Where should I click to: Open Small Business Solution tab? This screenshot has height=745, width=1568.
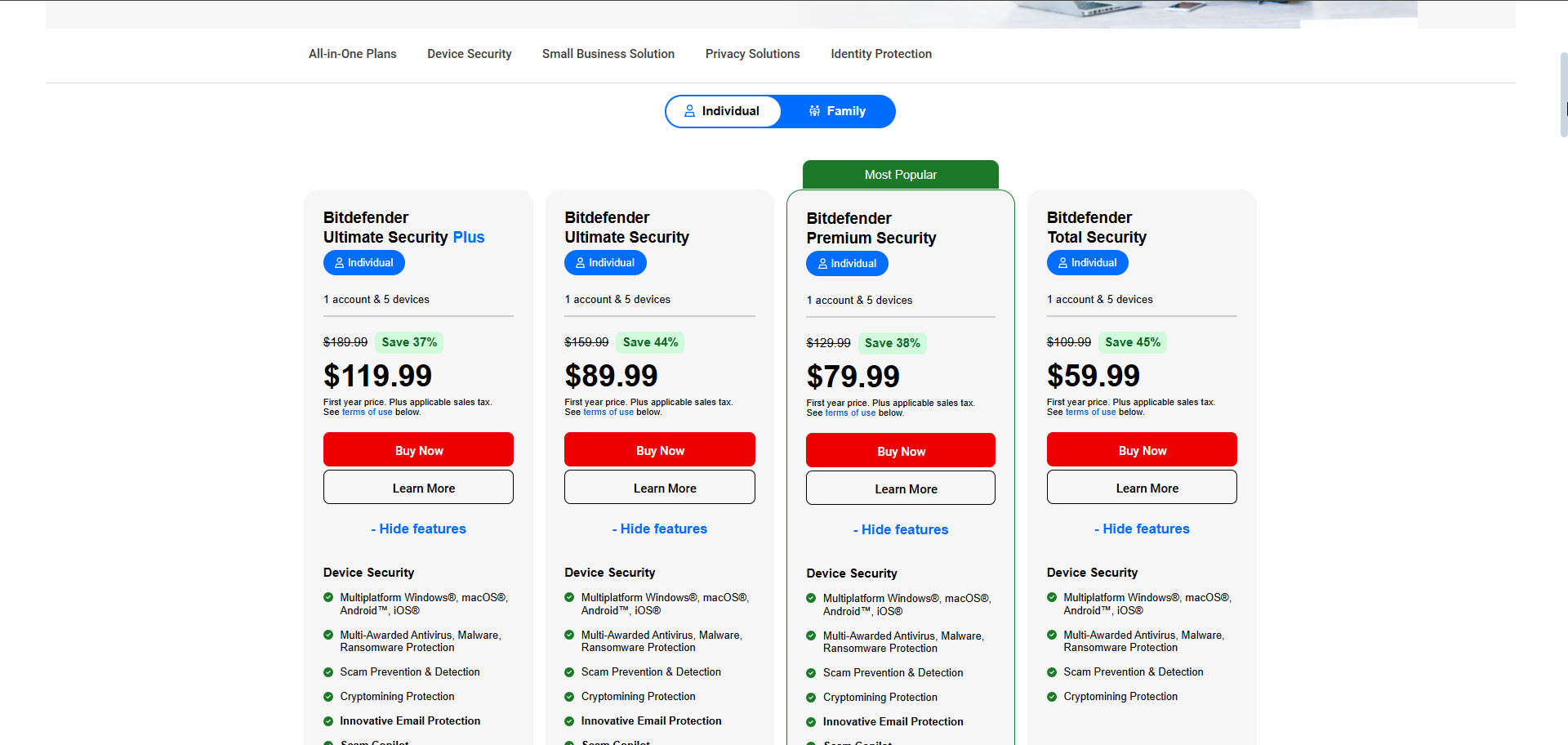pyautogui.click(x=608, y=54)
